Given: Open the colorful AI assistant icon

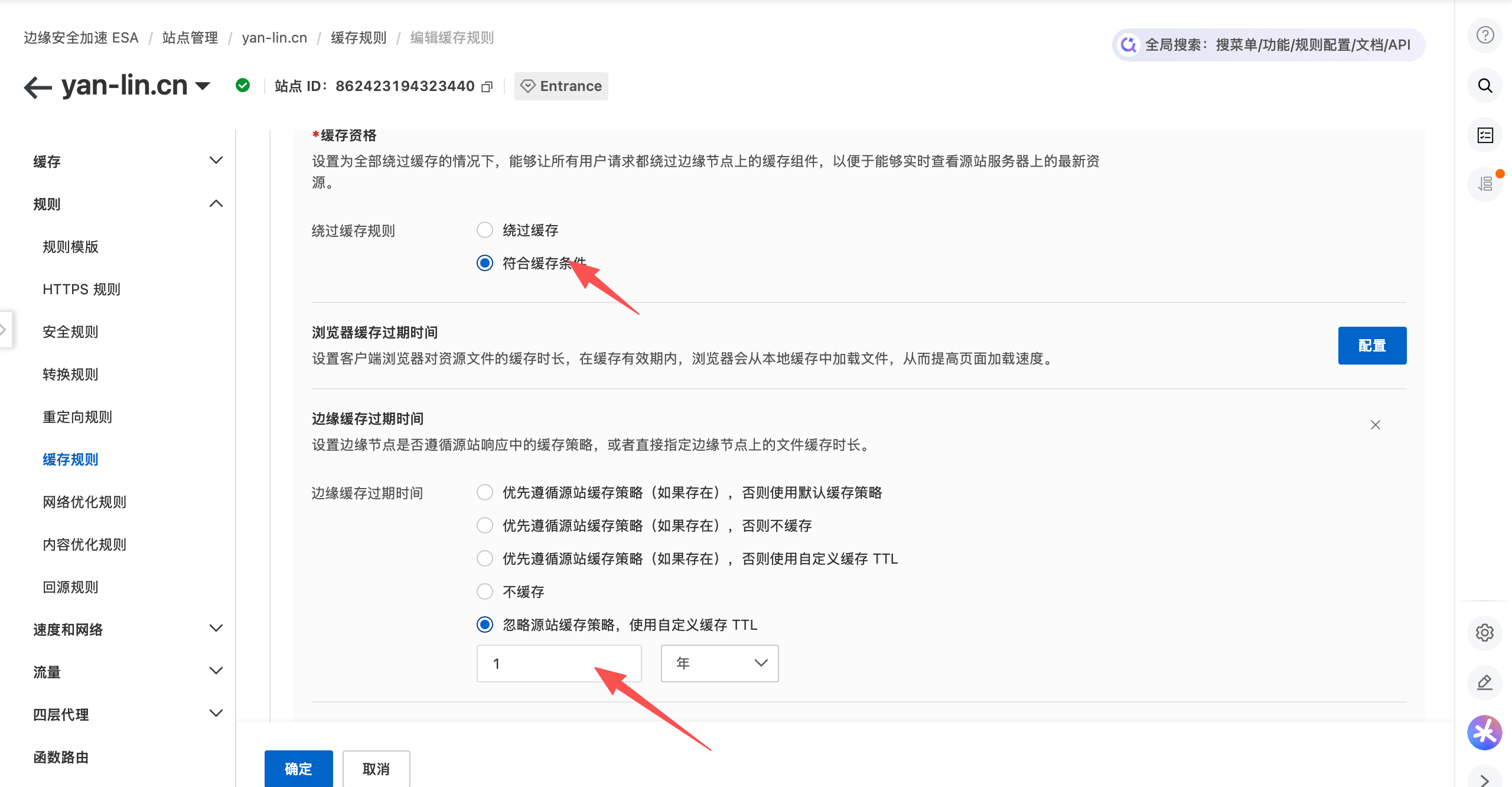Looking at the screenshot, I should 1485,733.
